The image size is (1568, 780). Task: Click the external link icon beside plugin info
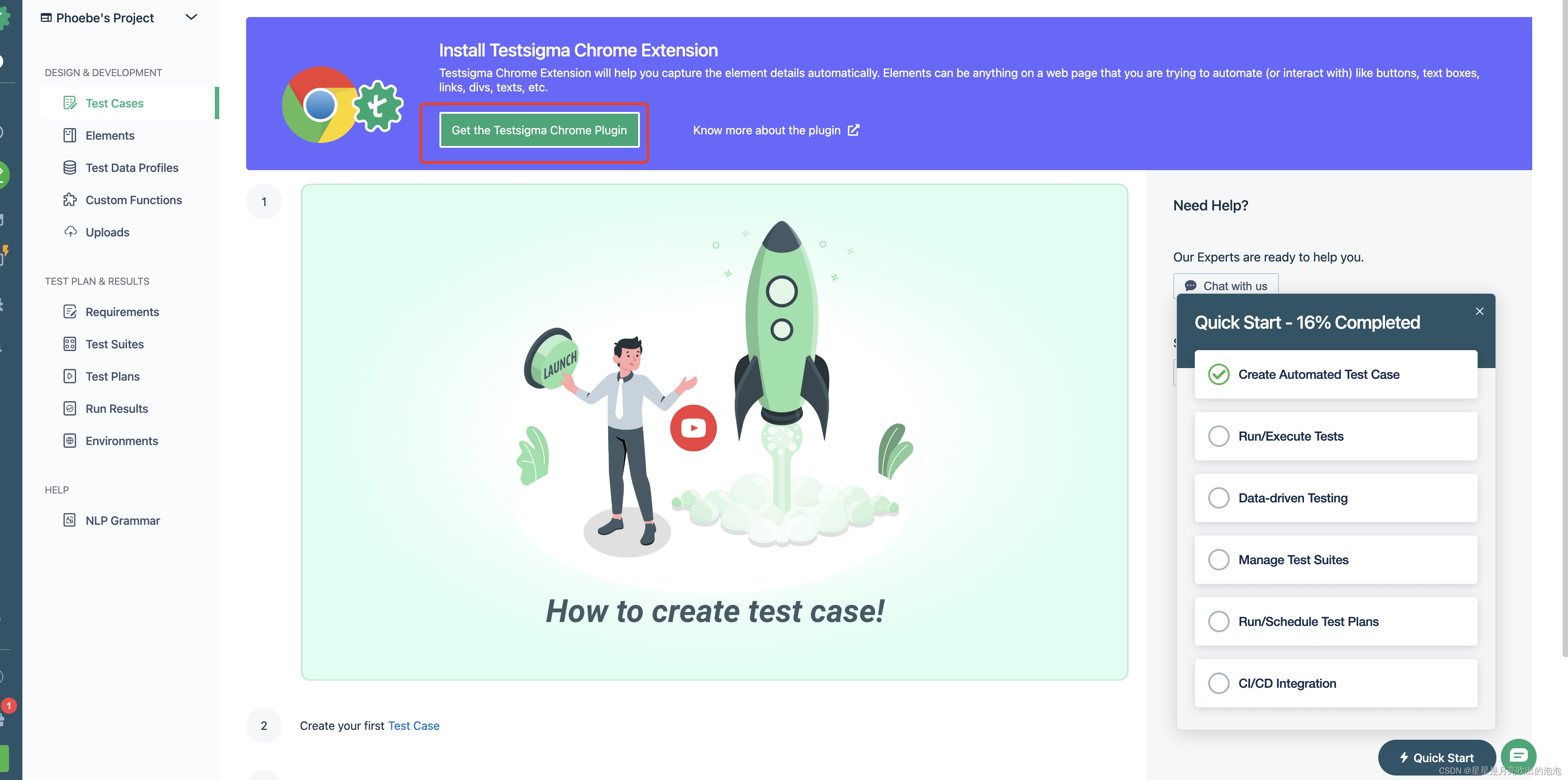click(x=854, y=130)
